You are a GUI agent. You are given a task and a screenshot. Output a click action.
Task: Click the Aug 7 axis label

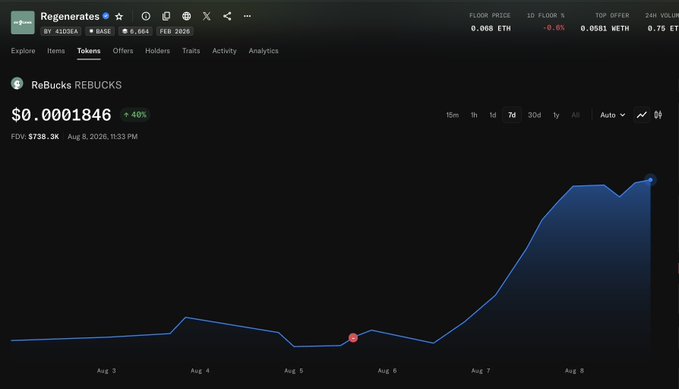click(481, 371)
